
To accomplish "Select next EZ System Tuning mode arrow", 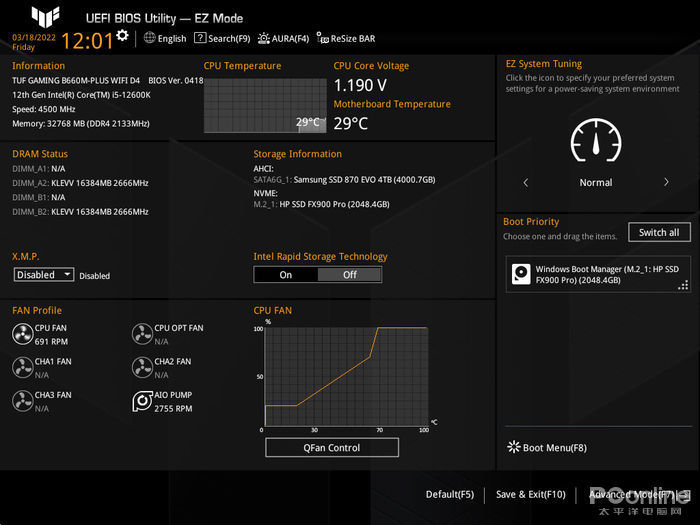I will pos(666,182).
